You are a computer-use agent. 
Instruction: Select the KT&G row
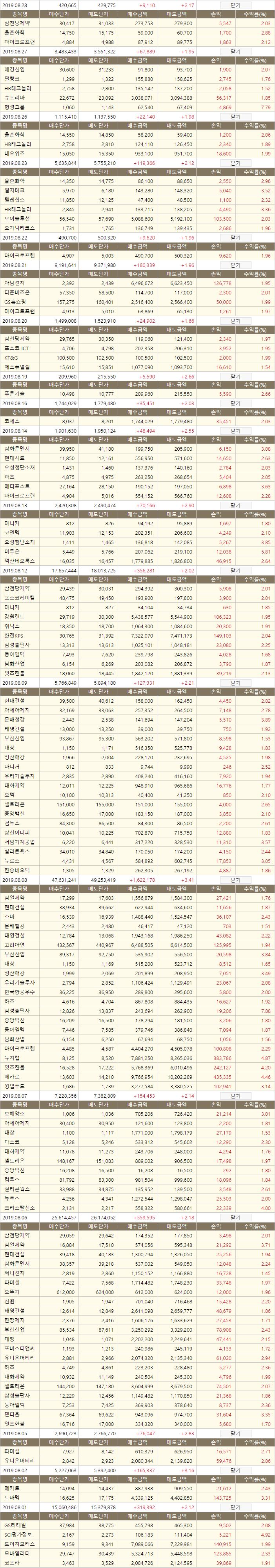click(137, 358)
